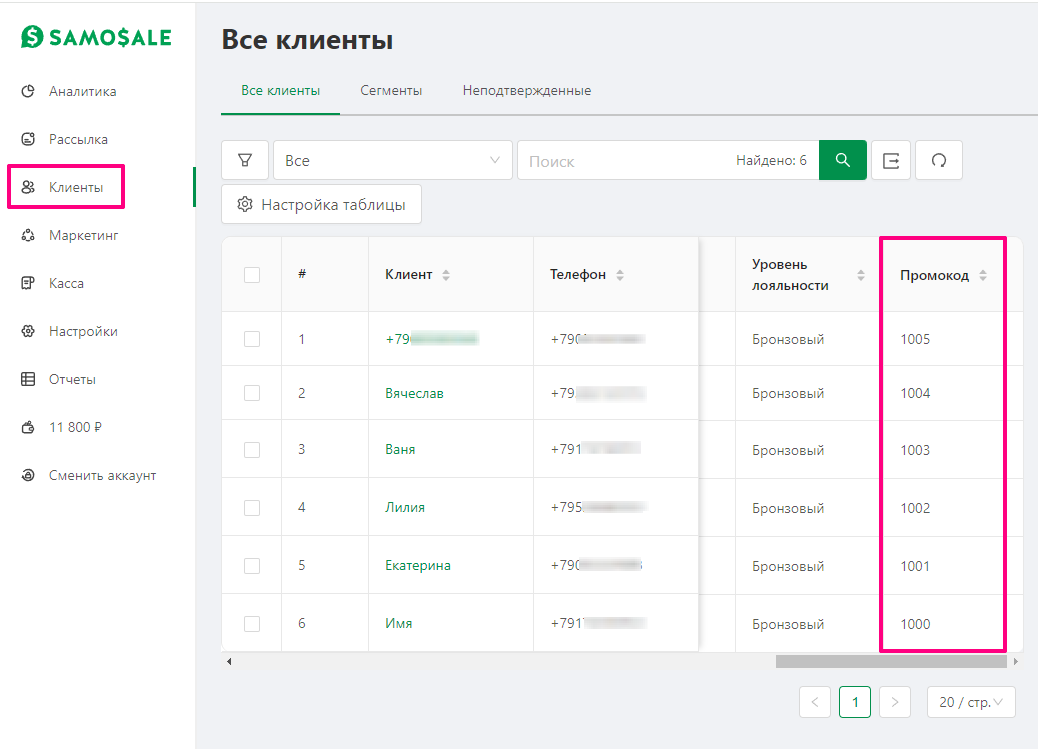Click the Сменить аккаунт icon
The height and width of the screenshot is (749, 1038).
point(28,475)
